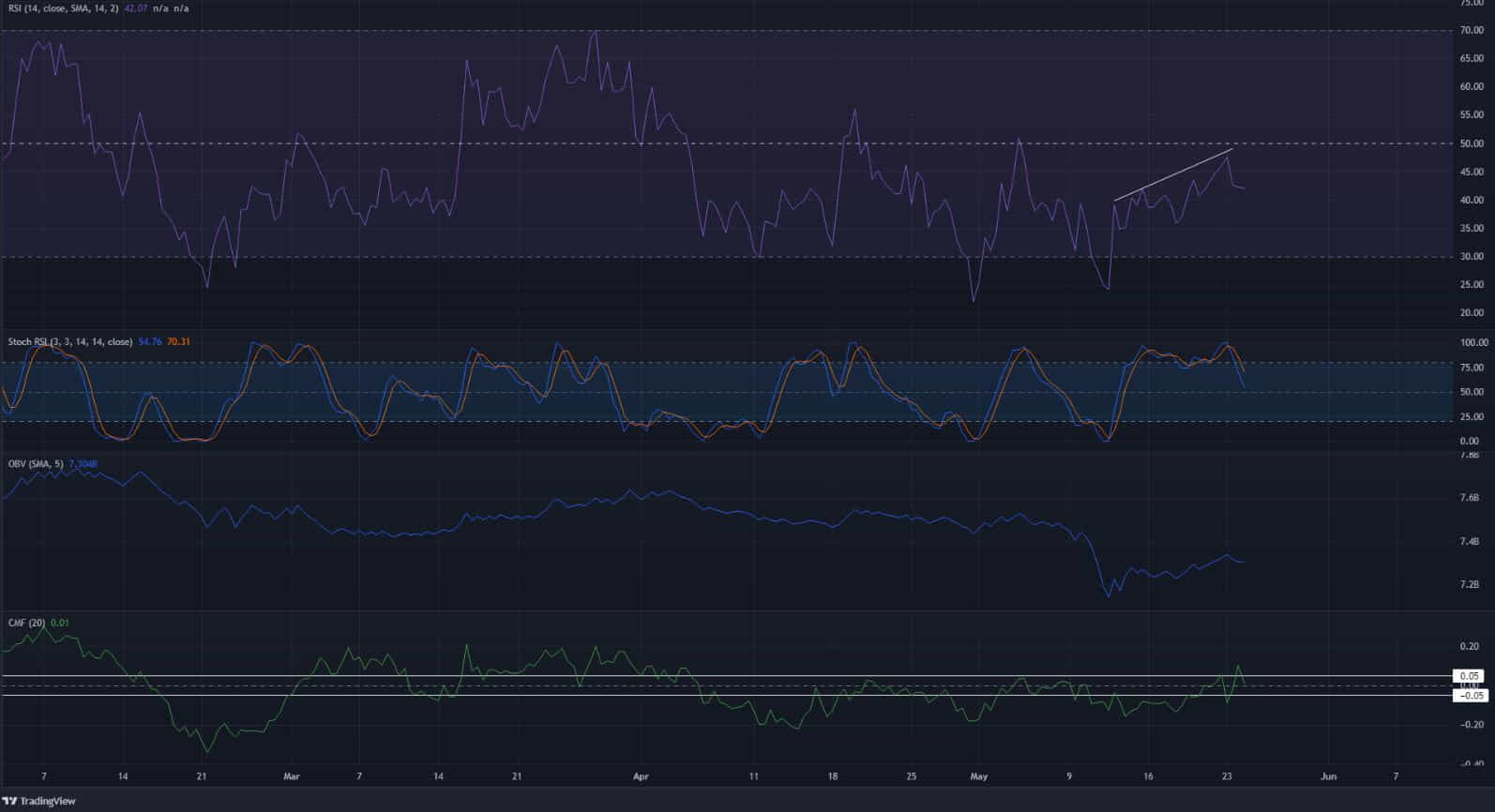
Task: Click the Mar label on time axis
Action: (x=291, y=776)
